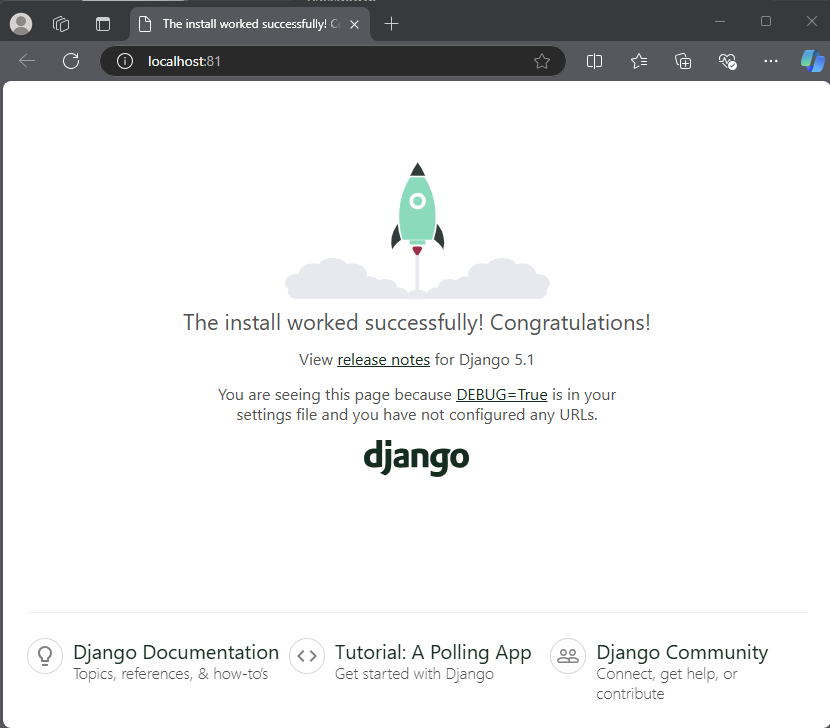Click the code brackets tutorial icon
Image resolution: width=830 pixels, height=728 pixels.
coord(307,656)
